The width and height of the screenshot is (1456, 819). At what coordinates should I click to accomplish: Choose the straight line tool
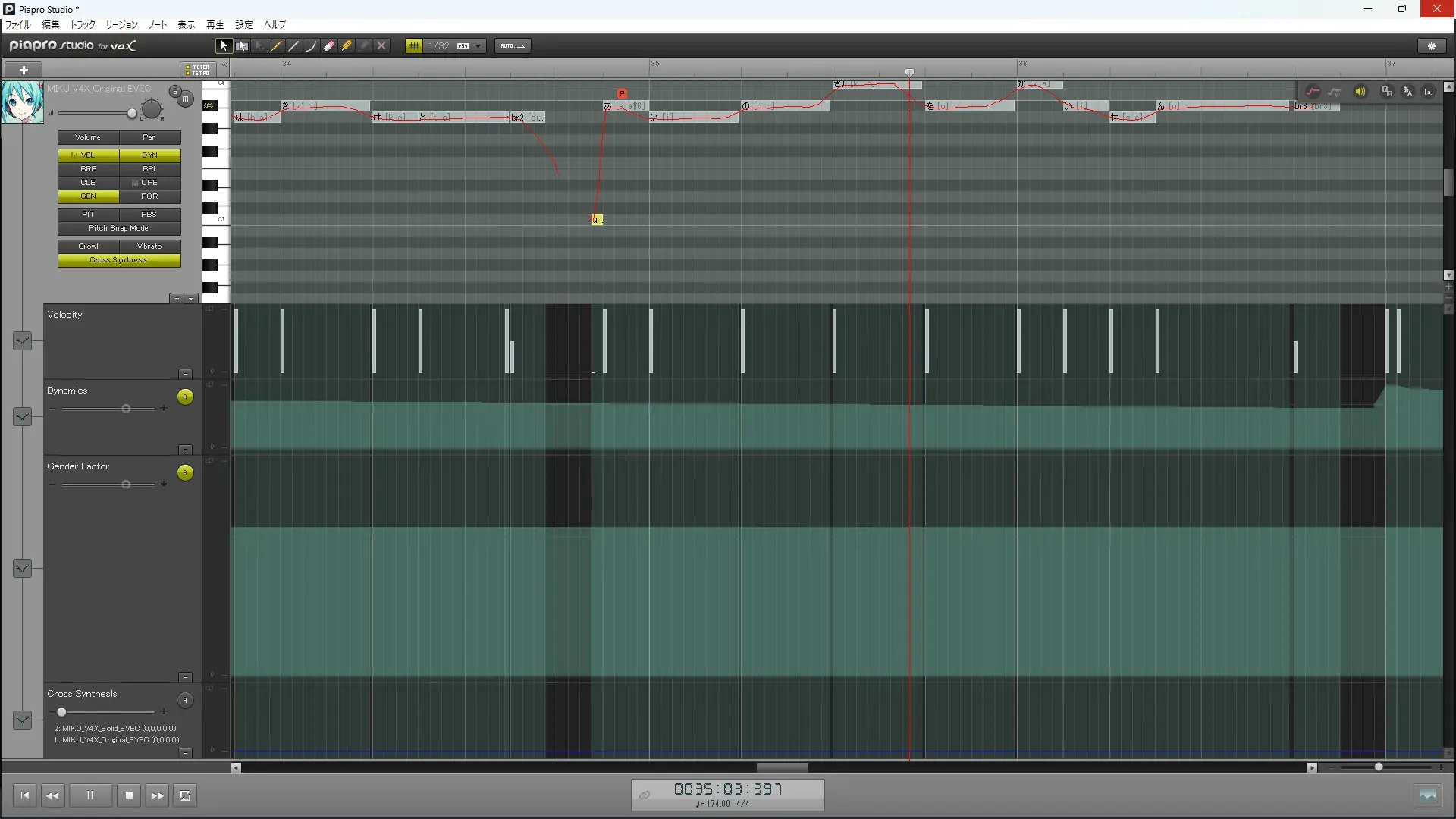pos(294,46)
